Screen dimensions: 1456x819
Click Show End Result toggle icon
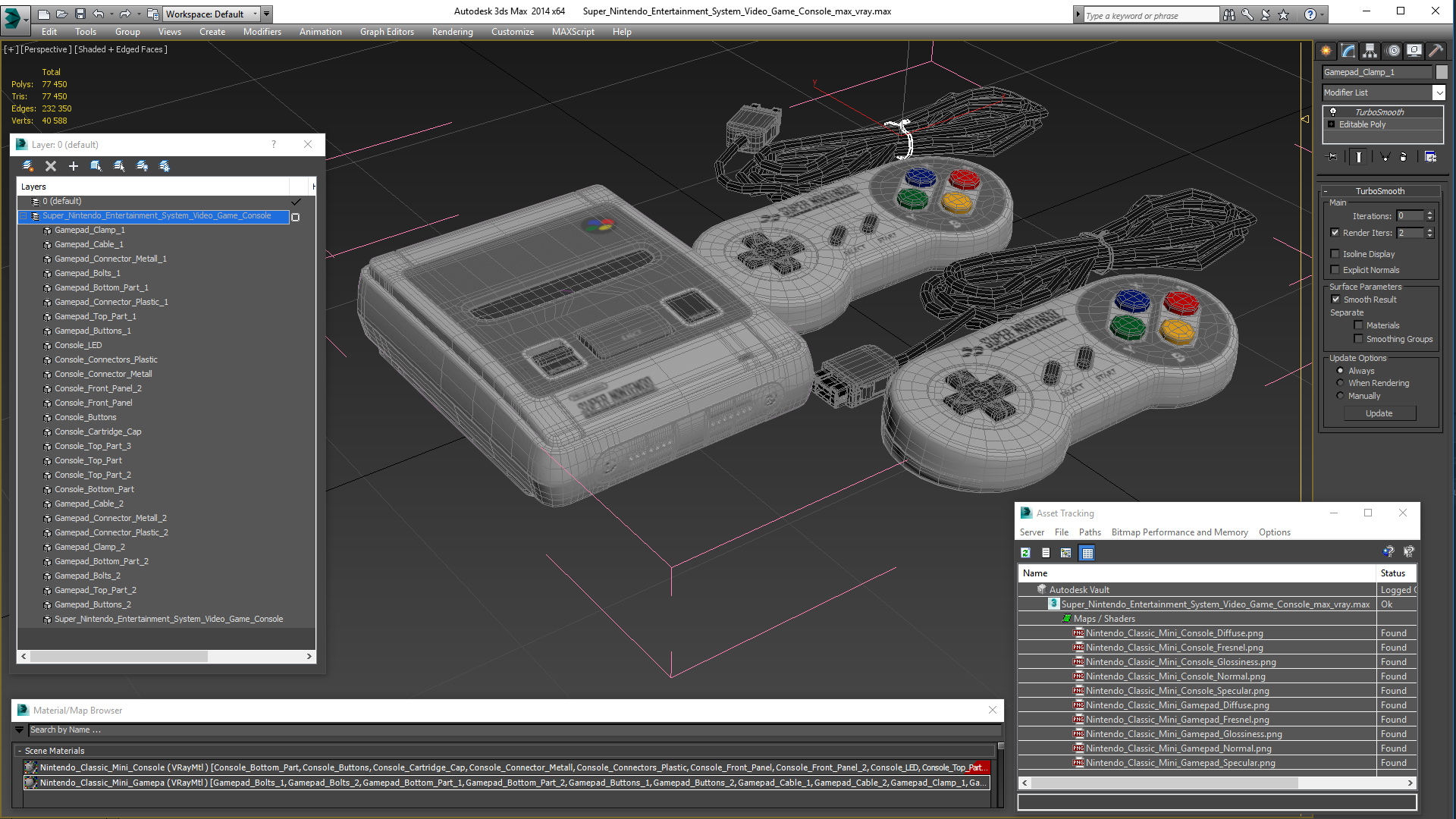click(x=1359, y=157)
